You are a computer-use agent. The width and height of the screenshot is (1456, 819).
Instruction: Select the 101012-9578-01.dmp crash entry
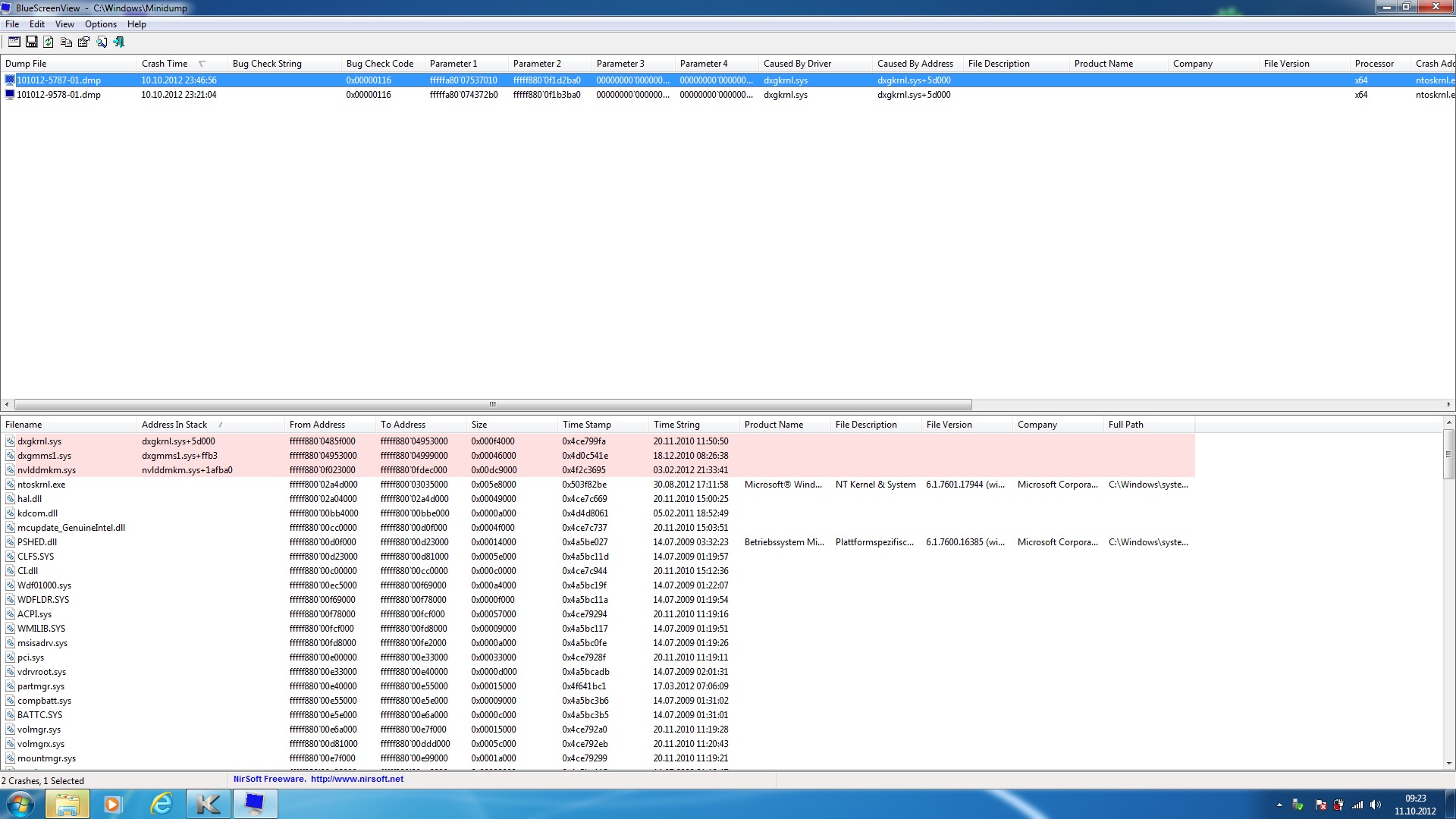click(58, 95)
